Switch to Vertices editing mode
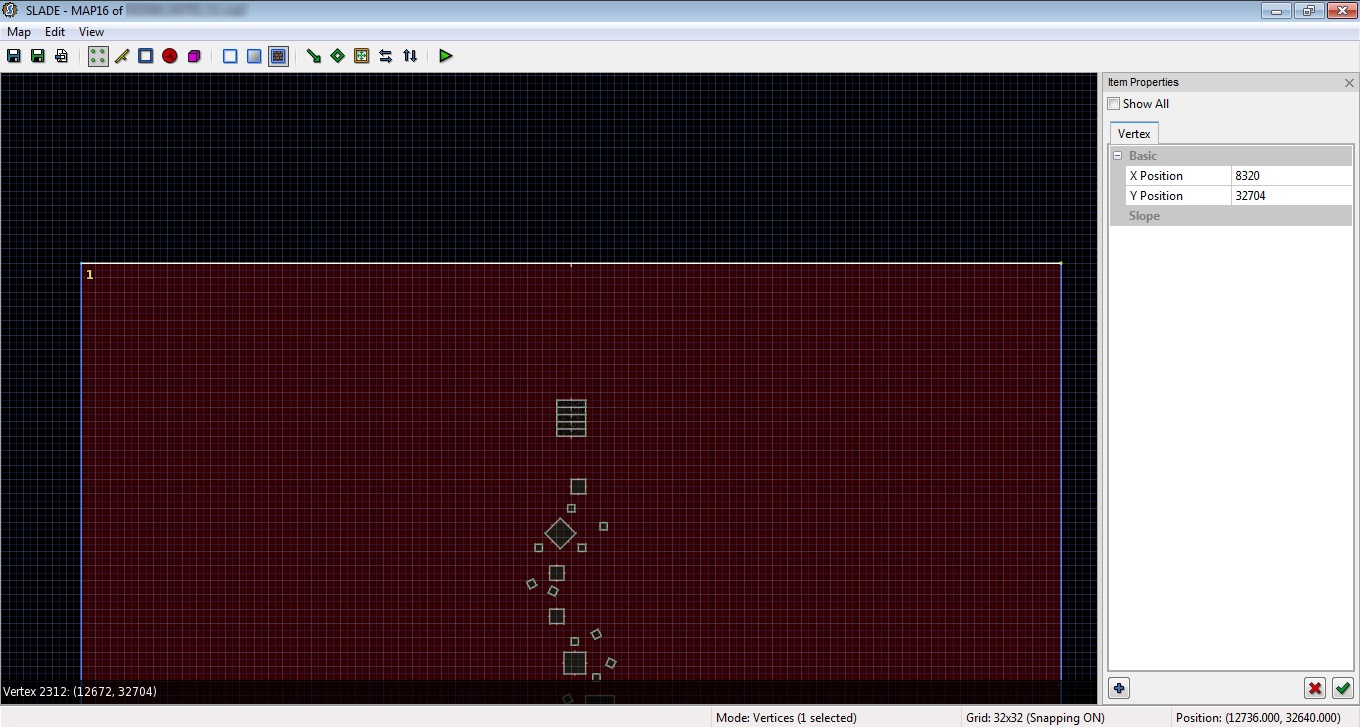The height and width of the screenshot is (728, 1360). pos(98,56)
